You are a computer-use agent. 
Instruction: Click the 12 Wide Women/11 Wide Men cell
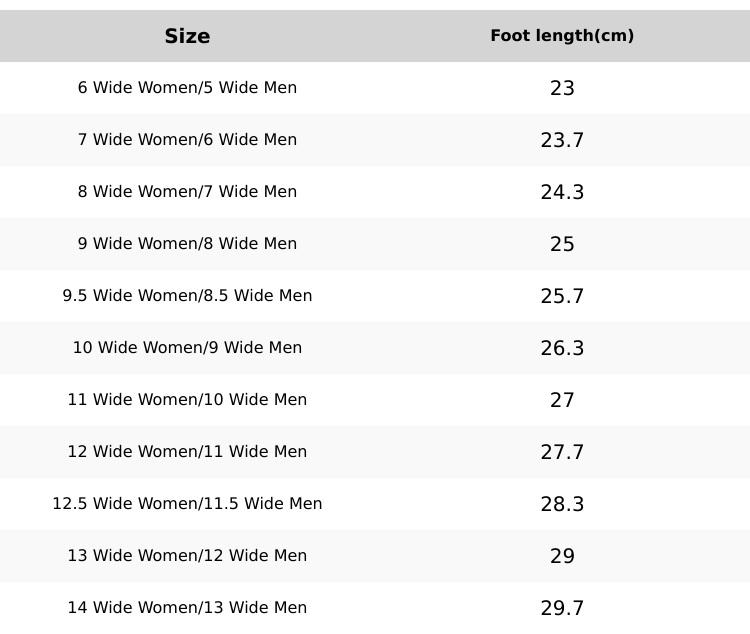coord(187,452)
